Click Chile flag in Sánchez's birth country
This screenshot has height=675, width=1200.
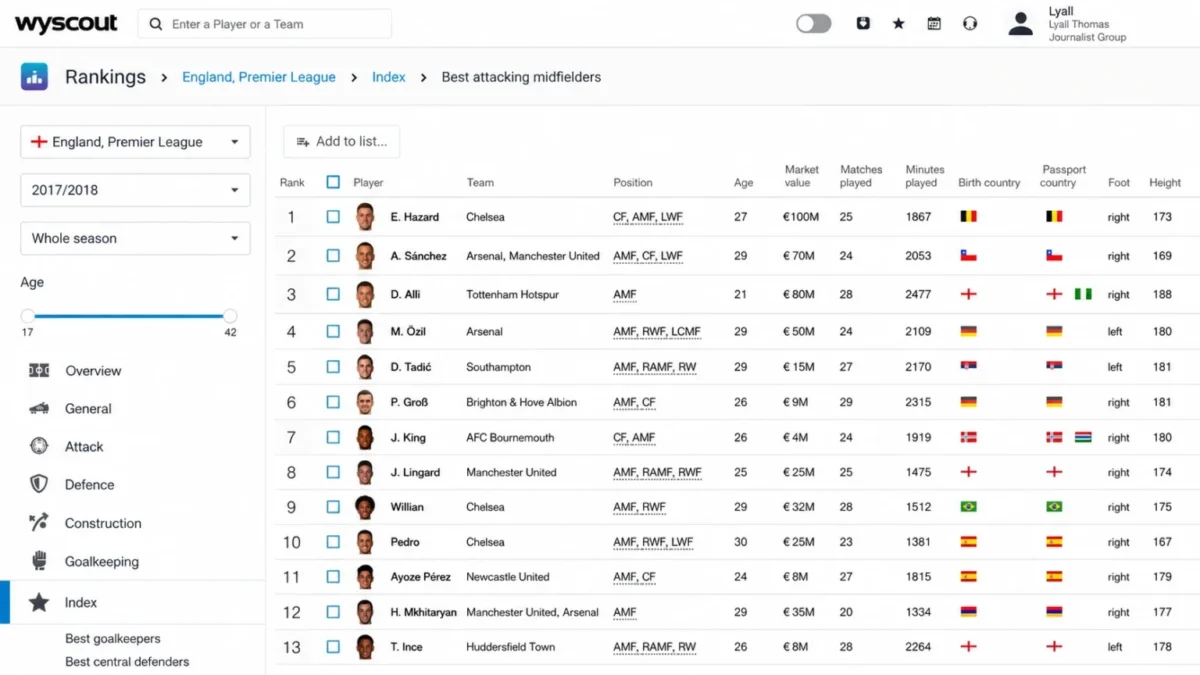(968, 256)
